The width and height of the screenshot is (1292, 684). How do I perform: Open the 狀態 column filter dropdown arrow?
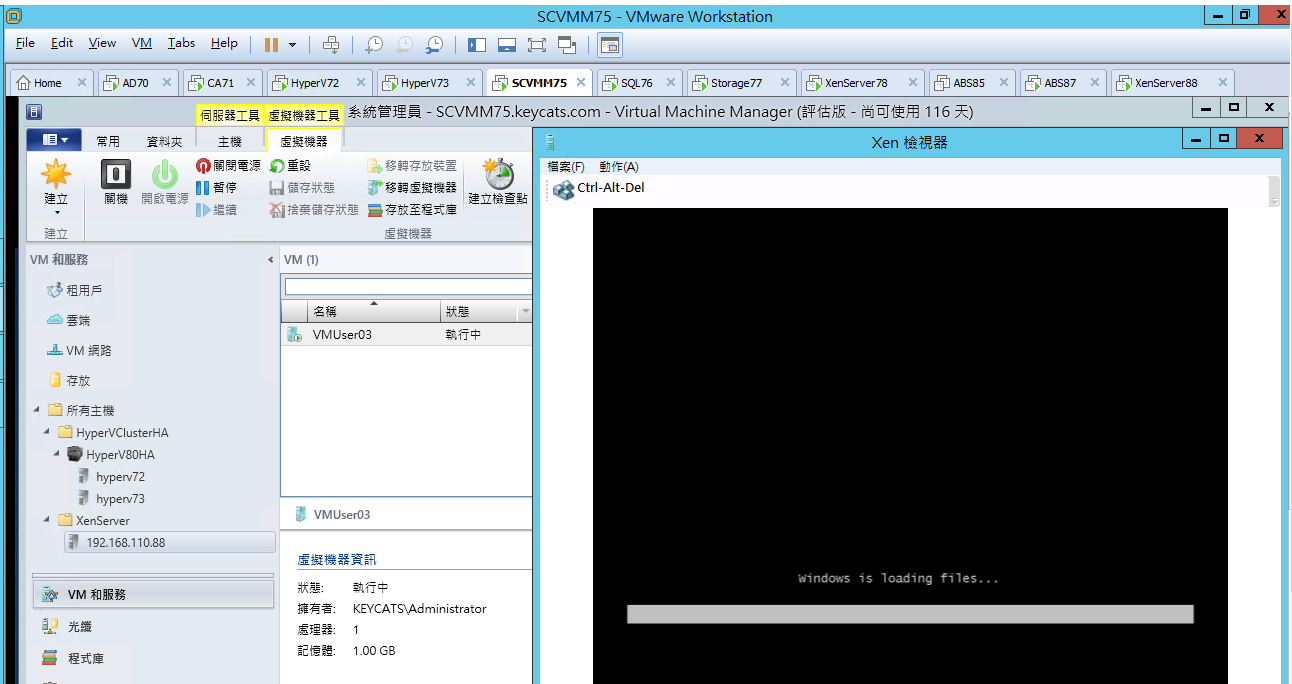(525, 313)
